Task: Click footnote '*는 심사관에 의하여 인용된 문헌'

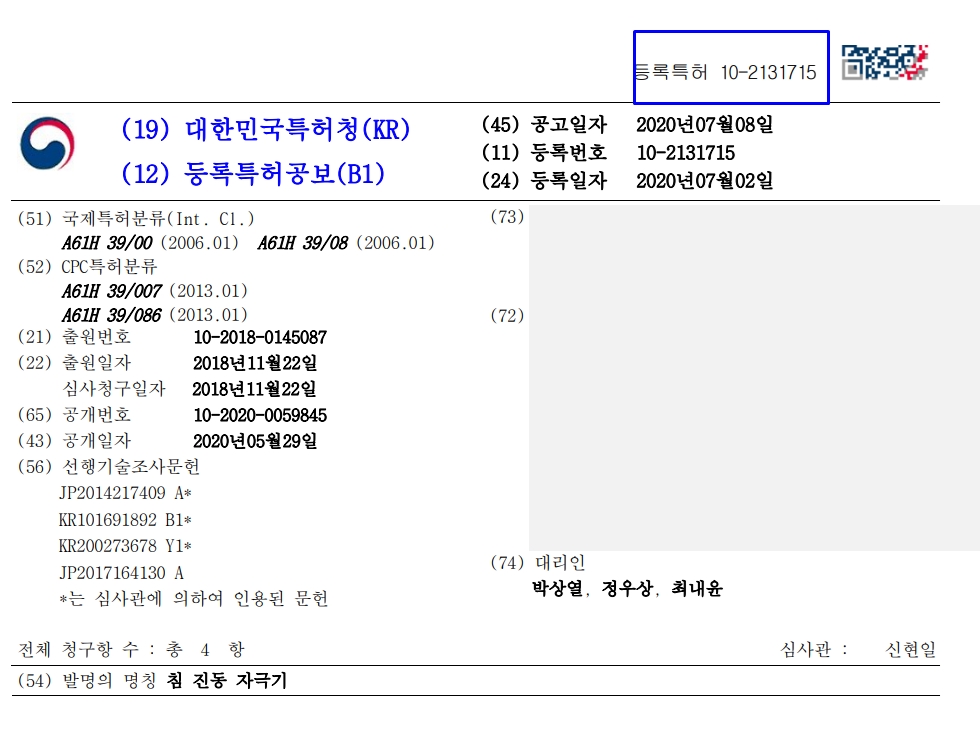Action: coord(194,599)
